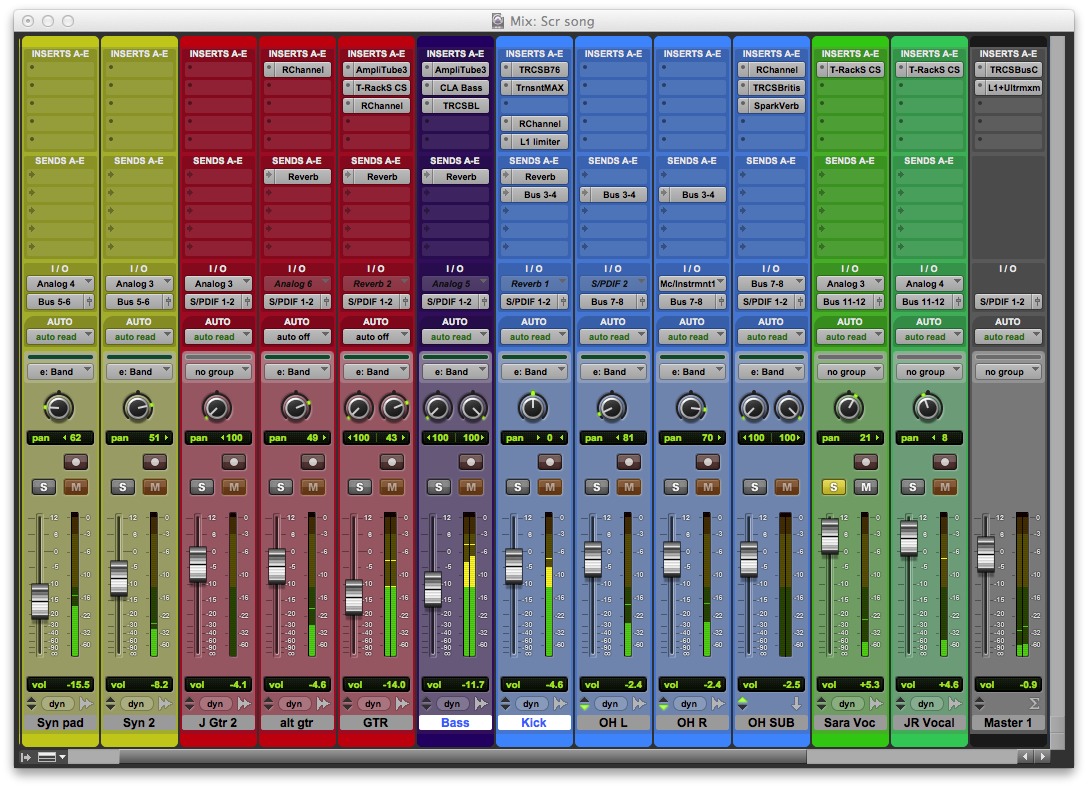Click INSERTS A-E header on J Gtr 2
Screen dimensions: 1088x788
click(218, 53)
